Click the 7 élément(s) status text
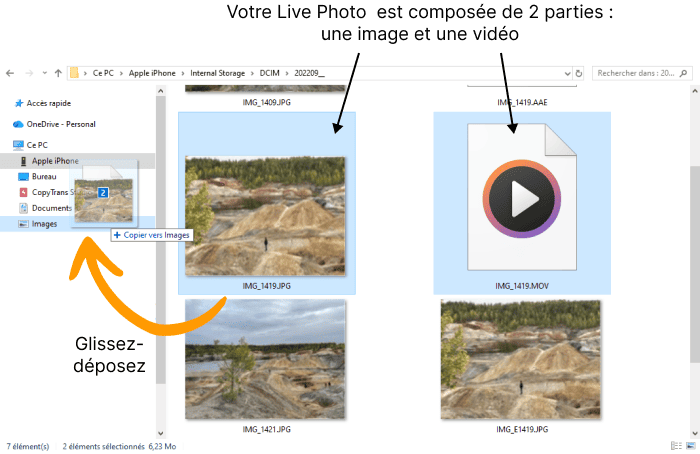Image resolution: width=700 pixels, height=454 pixels. pos(28,446)
